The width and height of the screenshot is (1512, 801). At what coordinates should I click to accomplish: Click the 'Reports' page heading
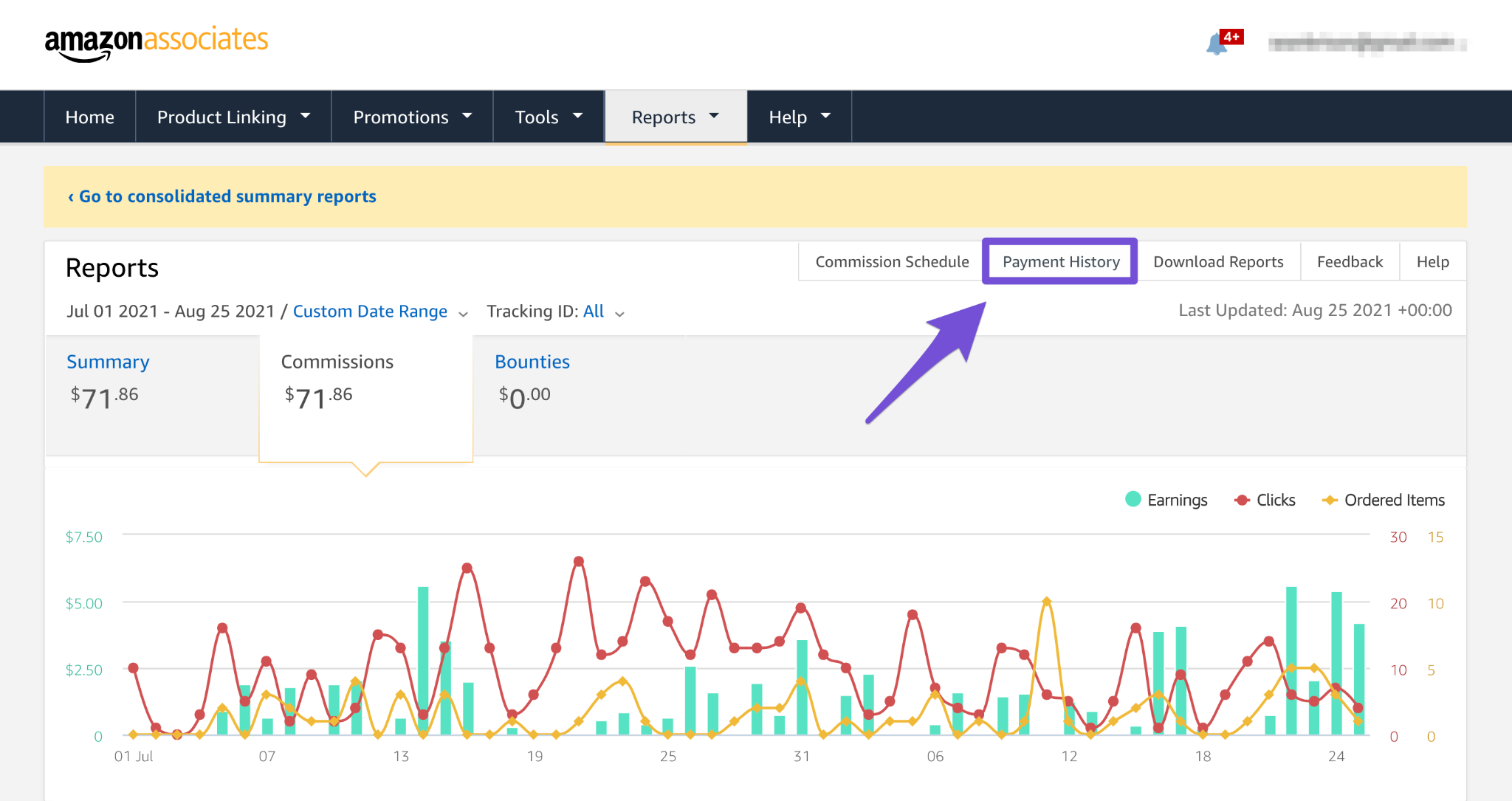112,268
